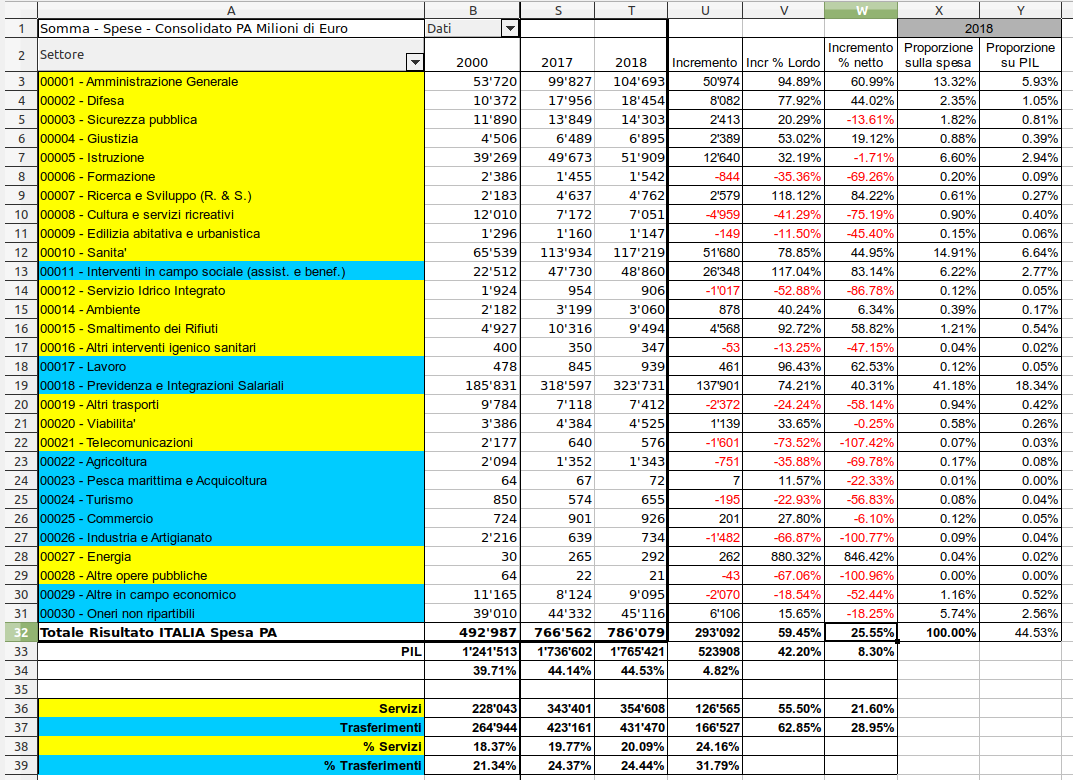Click cell '00024 - Turismo'
Viewport: 1073px width, 780px height.
coord(231,499)
